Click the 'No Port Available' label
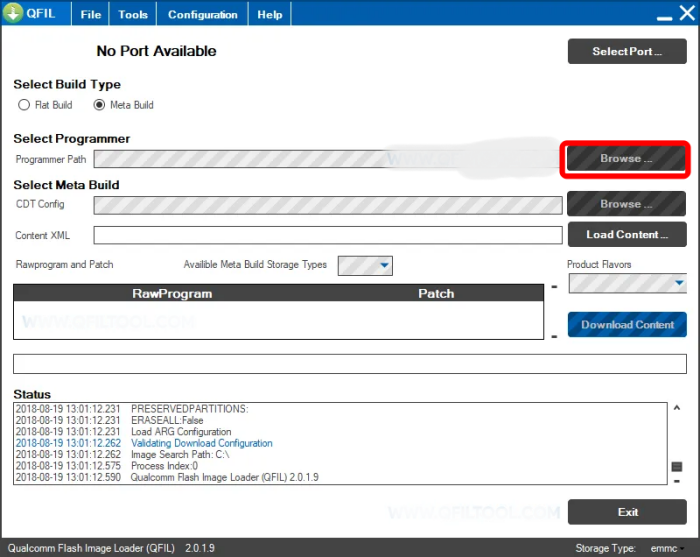700x557 pixels. [156, 51]
